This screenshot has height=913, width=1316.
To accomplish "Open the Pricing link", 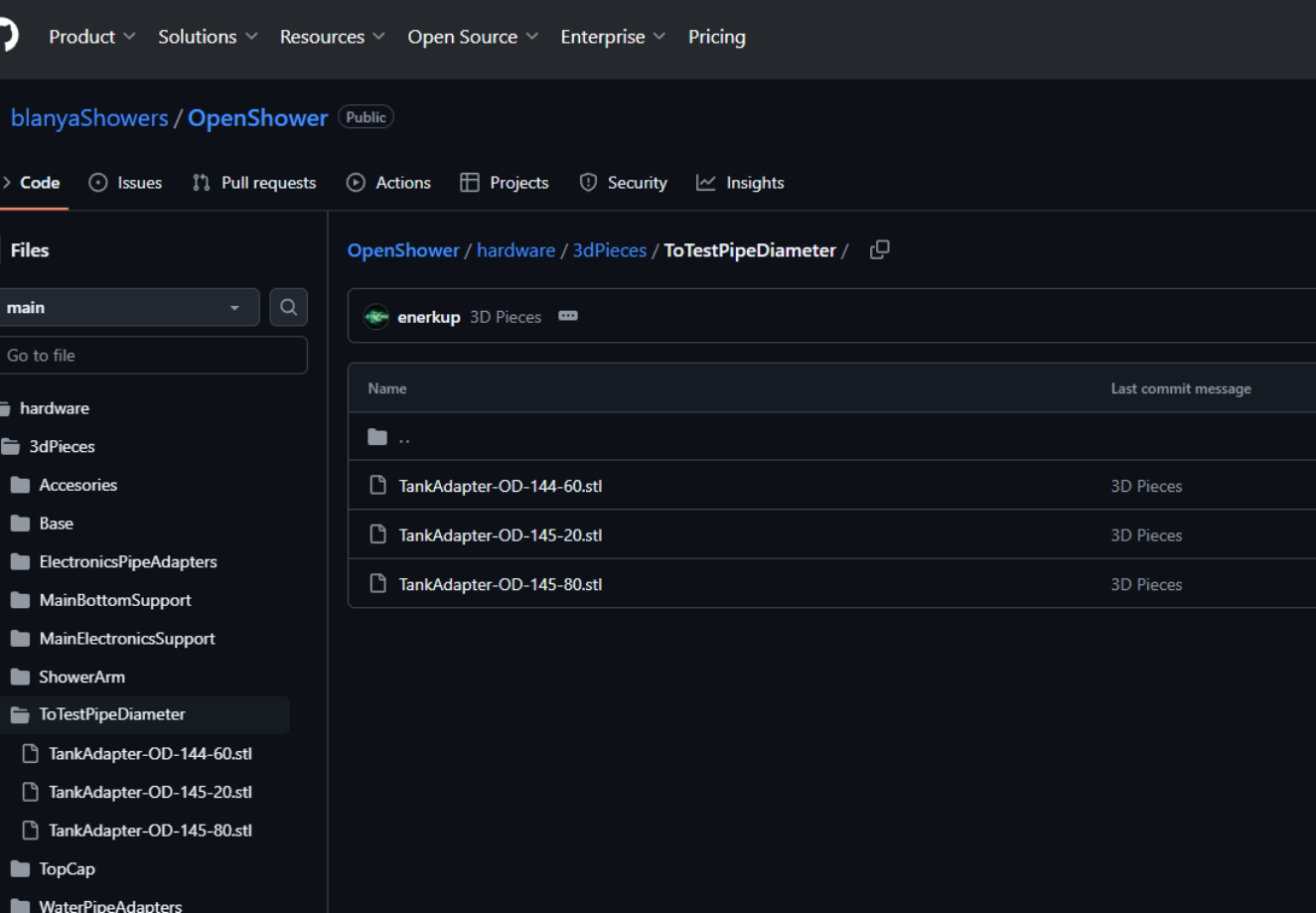I will tap(717, 37).
